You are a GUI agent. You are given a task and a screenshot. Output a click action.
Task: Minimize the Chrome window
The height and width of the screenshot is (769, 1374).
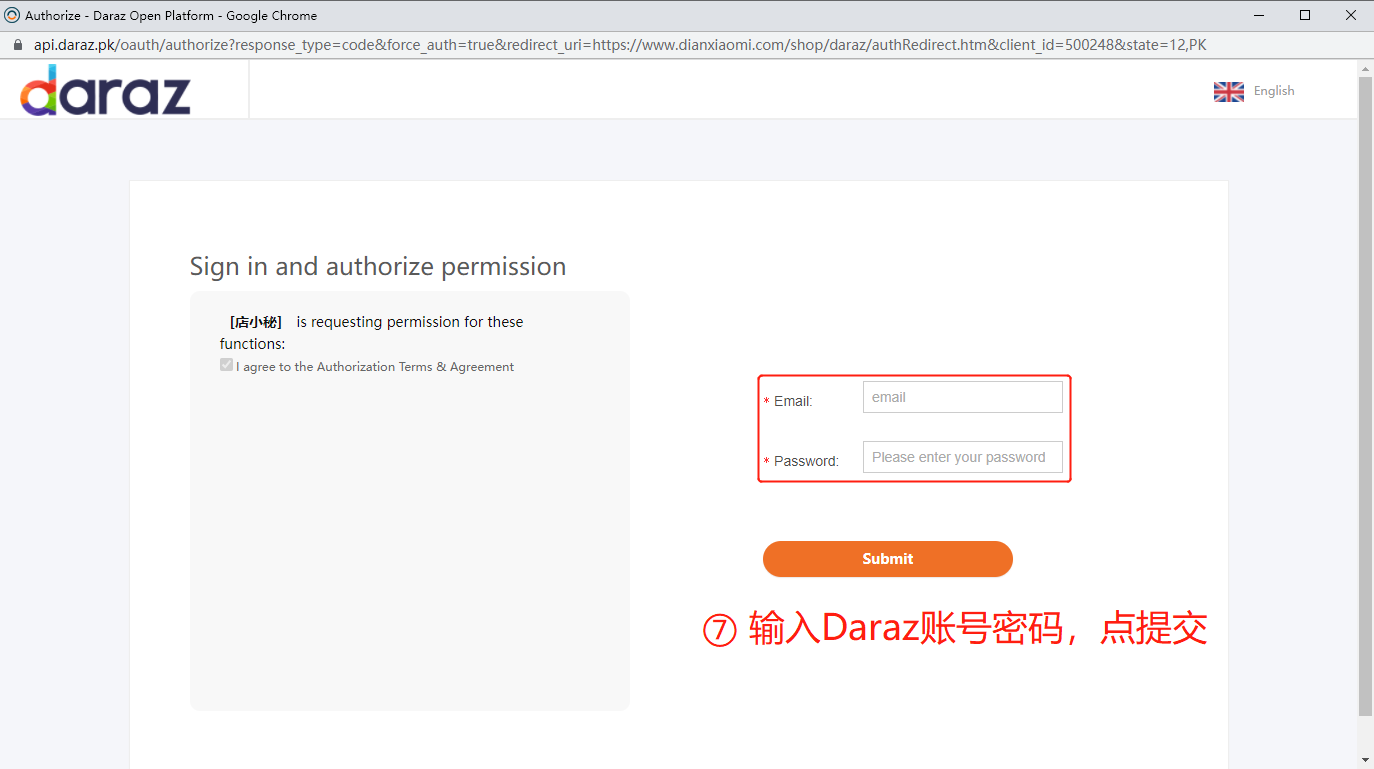[x=1258, y=15]
